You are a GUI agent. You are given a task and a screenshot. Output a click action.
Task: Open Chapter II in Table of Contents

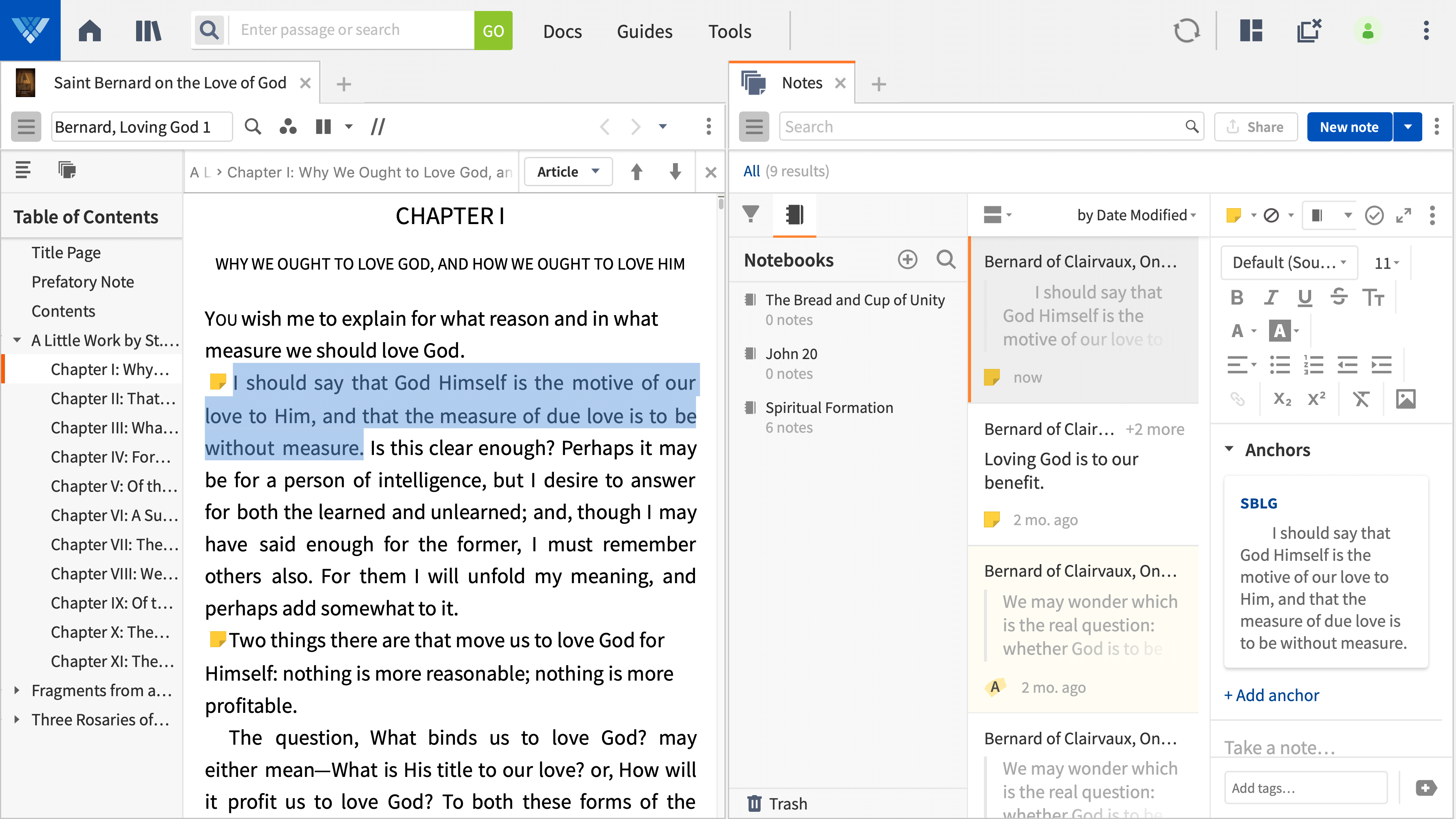pos(113,399)
